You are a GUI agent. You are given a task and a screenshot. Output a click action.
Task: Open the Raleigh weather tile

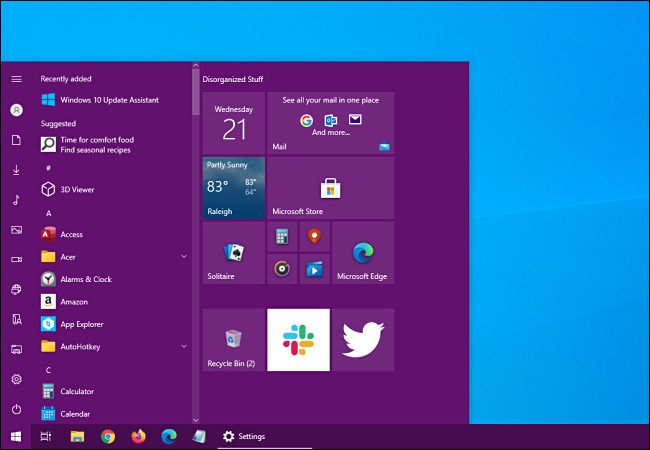tap(233, 187)
